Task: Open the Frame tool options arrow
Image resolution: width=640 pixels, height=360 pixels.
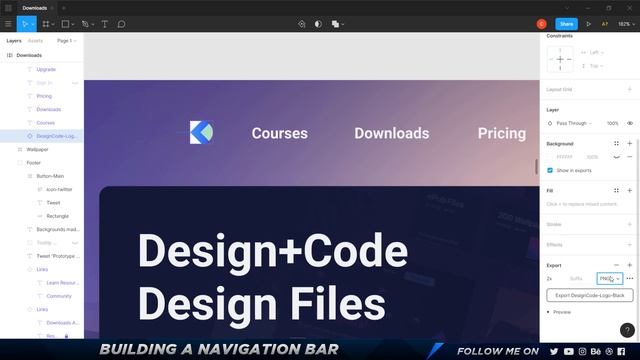Action: (x=53, y=24)
